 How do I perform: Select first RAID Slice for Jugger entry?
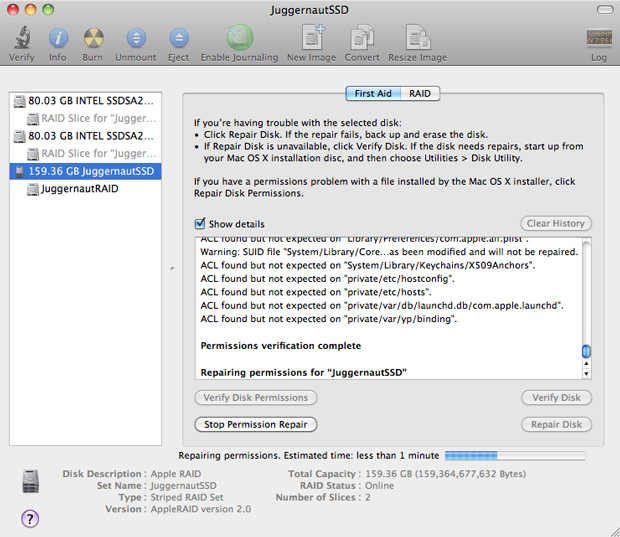click(x=85, y=118)
